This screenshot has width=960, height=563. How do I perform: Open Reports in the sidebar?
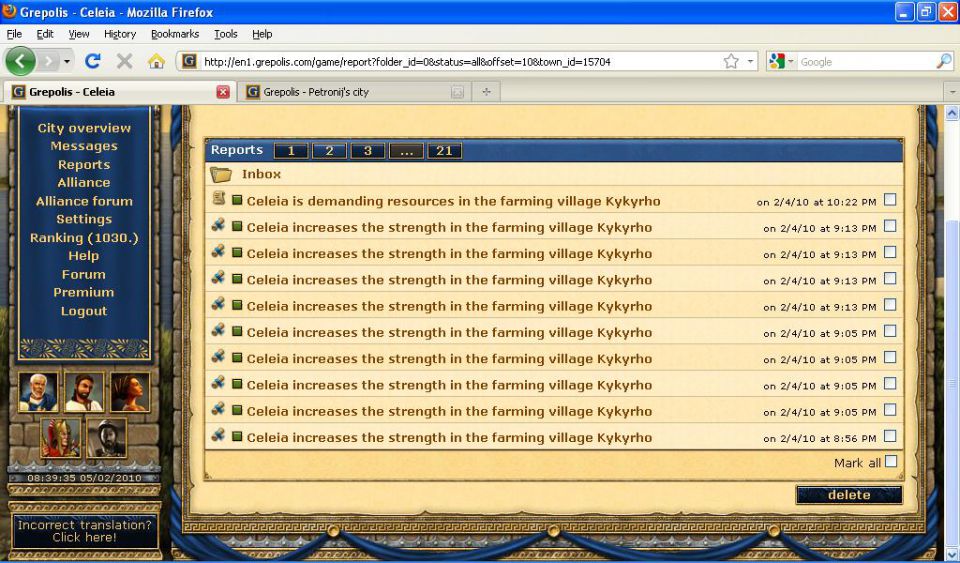(x=84, y=165)
